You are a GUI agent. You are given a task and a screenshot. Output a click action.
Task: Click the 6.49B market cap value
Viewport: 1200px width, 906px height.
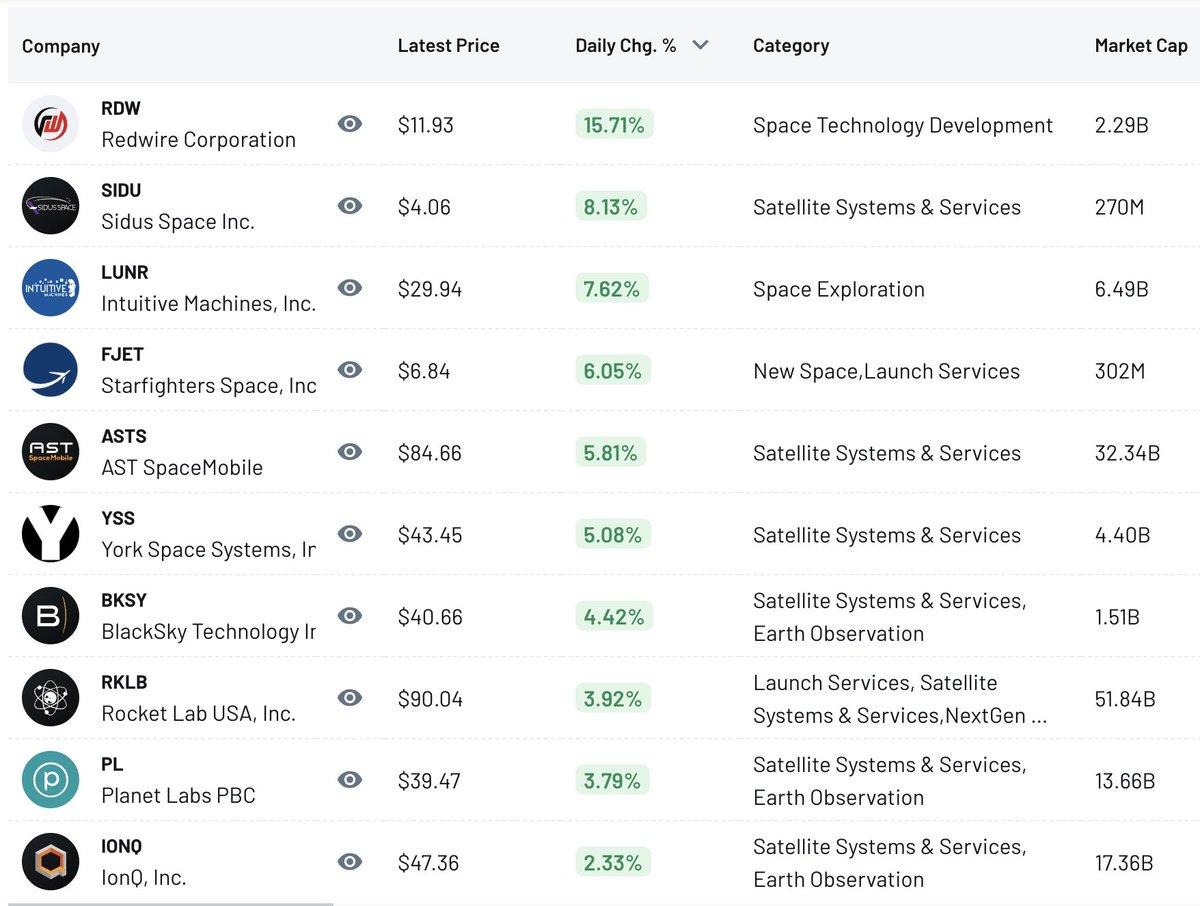1122,289
